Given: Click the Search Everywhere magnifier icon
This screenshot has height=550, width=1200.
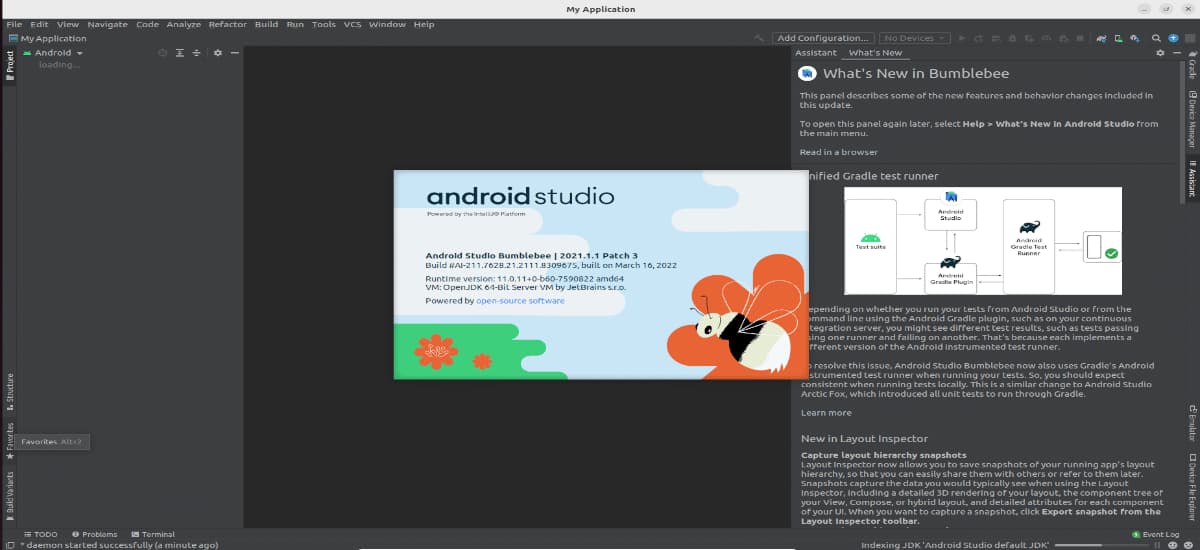Looking at the screenshot, I should pyautogui.click(x=1157, y=38).
